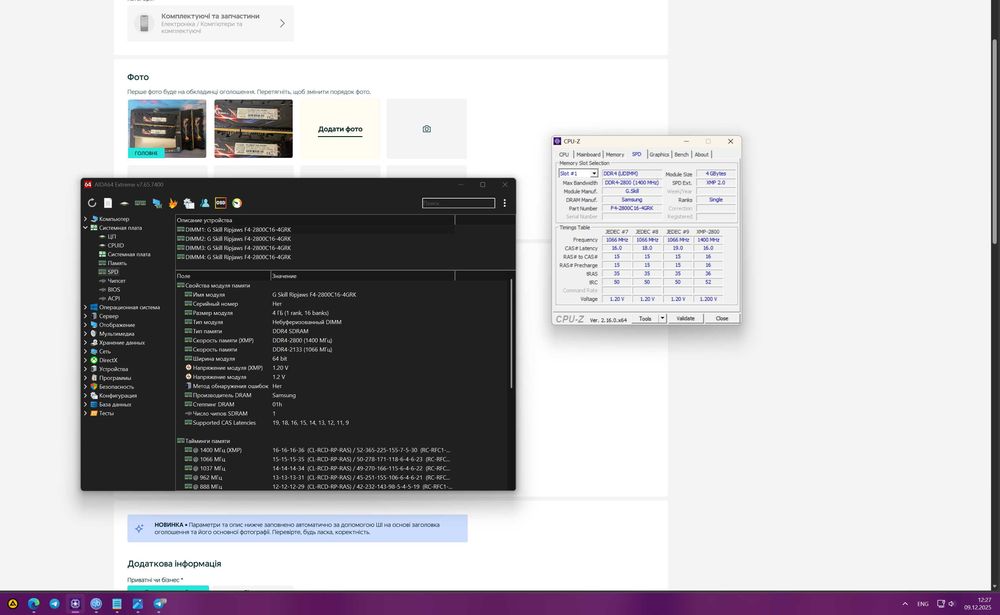Click the browser page vertical scrollbar
Screen dimensions: 1000x615
[x=994, y=140]
